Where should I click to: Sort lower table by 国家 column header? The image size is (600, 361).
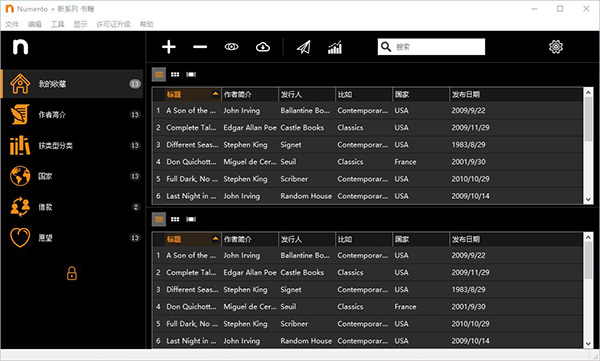coord(421,239)
